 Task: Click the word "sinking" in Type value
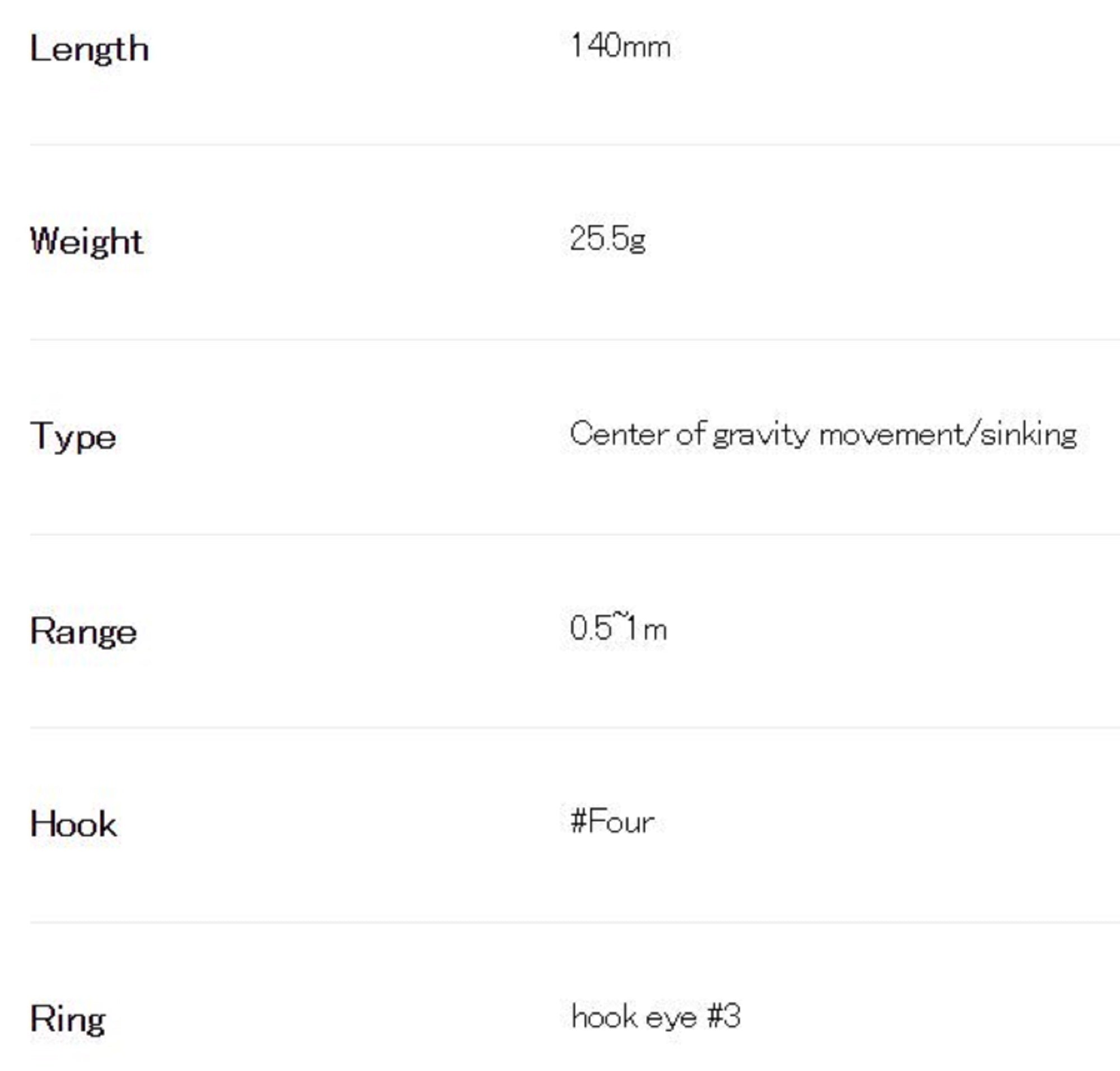(1029, 435)
